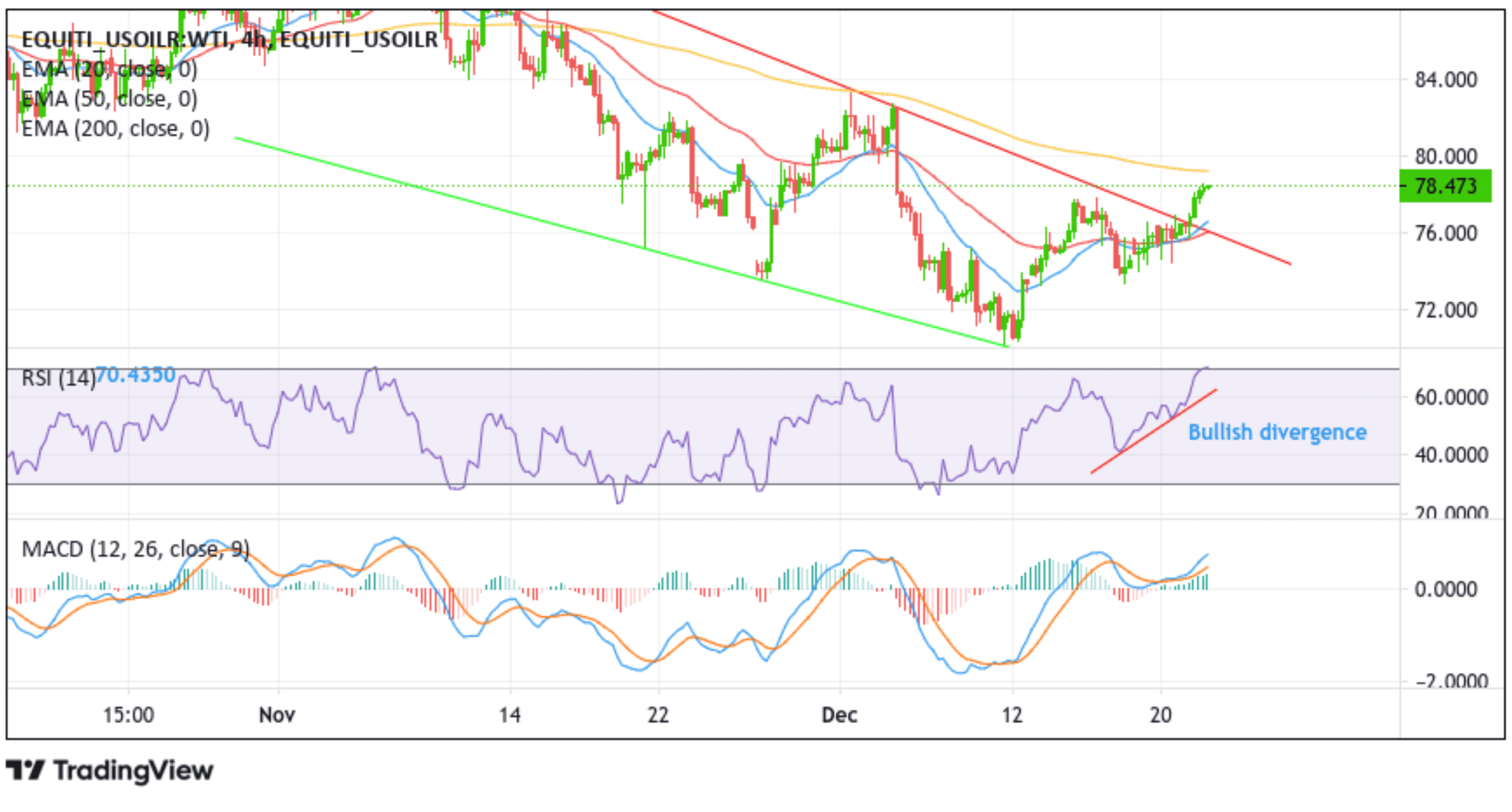Select the EQUITI_USOILR:WTI symbol title
This screenshot has width=1512, height=812.
pyautogui.click(x=229, y=39)
